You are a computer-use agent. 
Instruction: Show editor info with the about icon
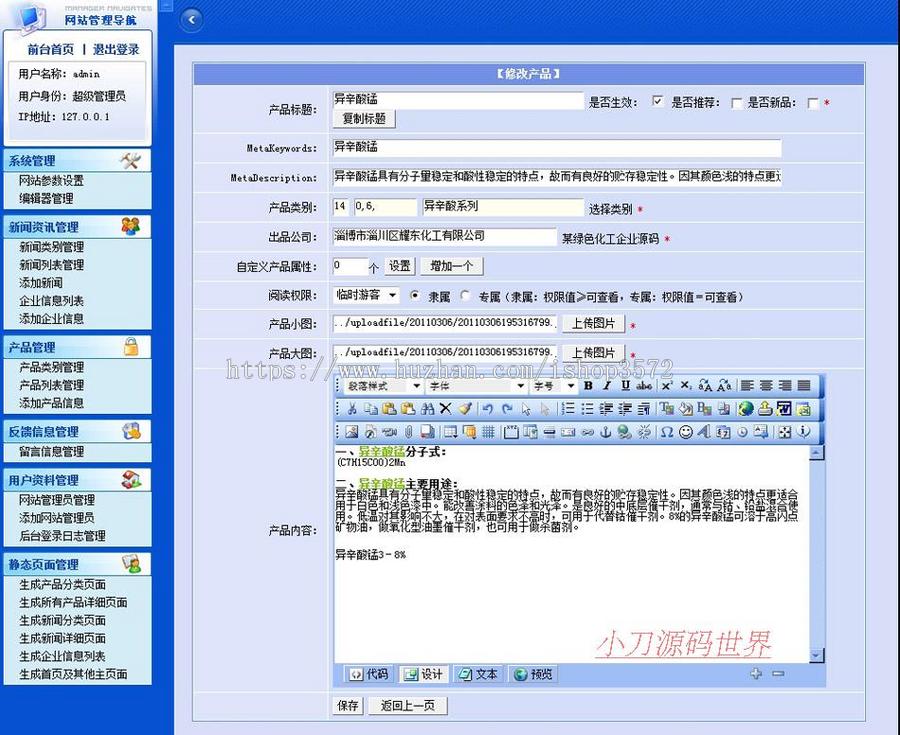click(804, 431)
